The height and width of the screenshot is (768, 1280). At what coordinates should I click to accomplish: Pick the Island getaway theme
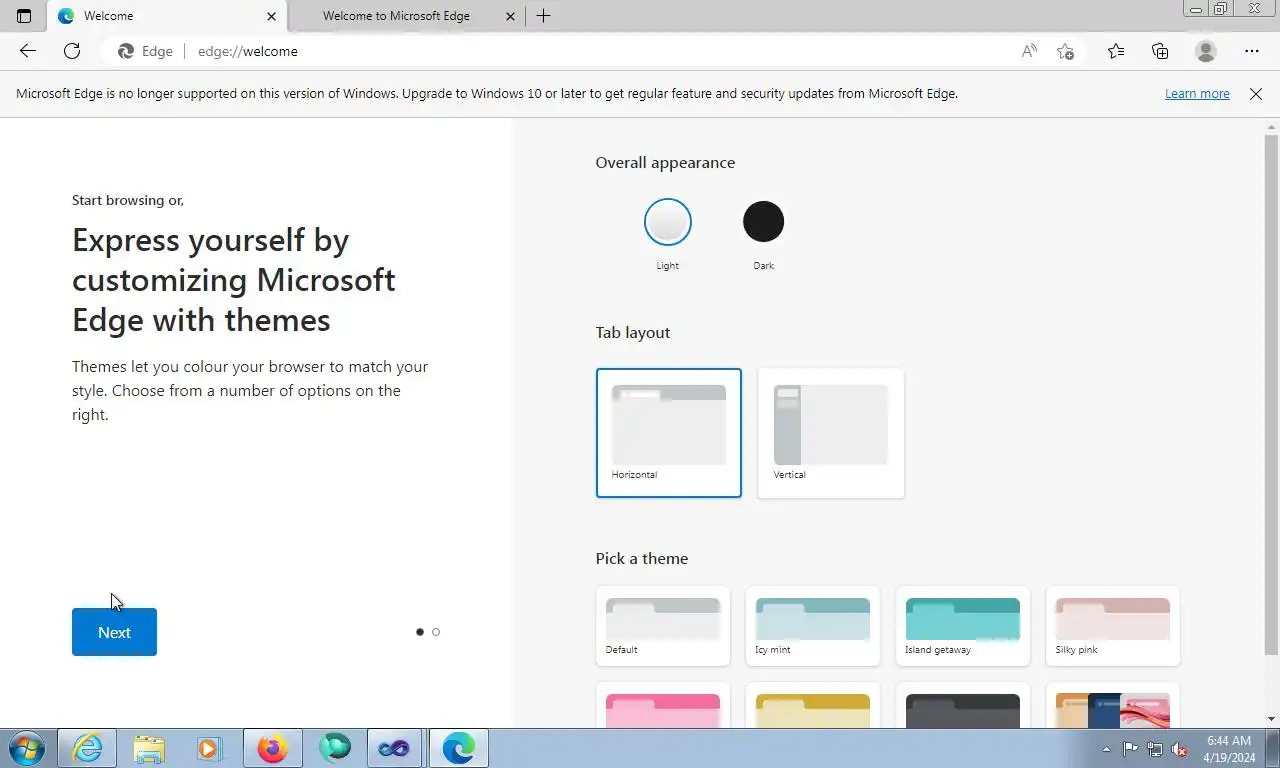pyautogui.click(x=963, y=626)
